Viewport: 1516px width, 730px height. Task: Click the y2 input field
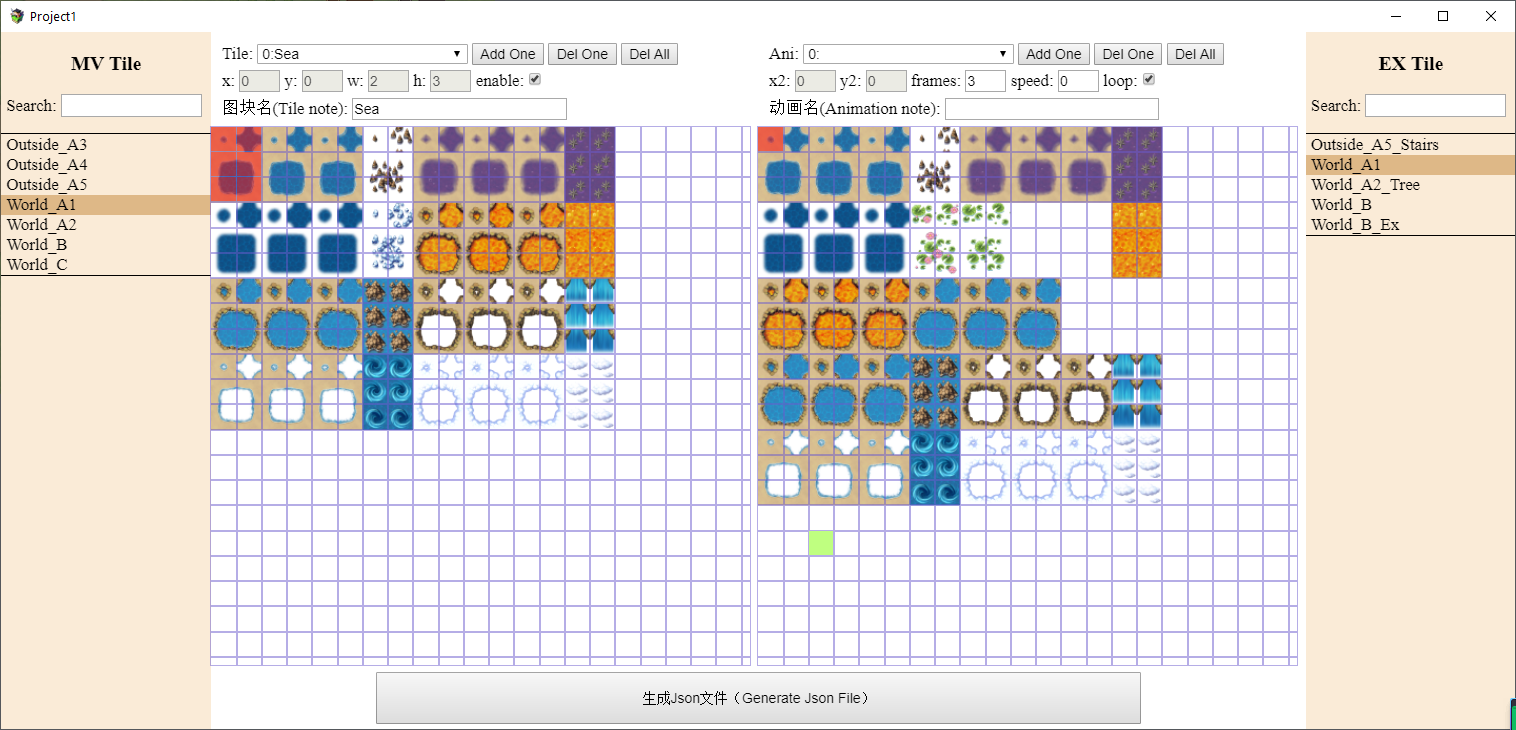point(886,81)
